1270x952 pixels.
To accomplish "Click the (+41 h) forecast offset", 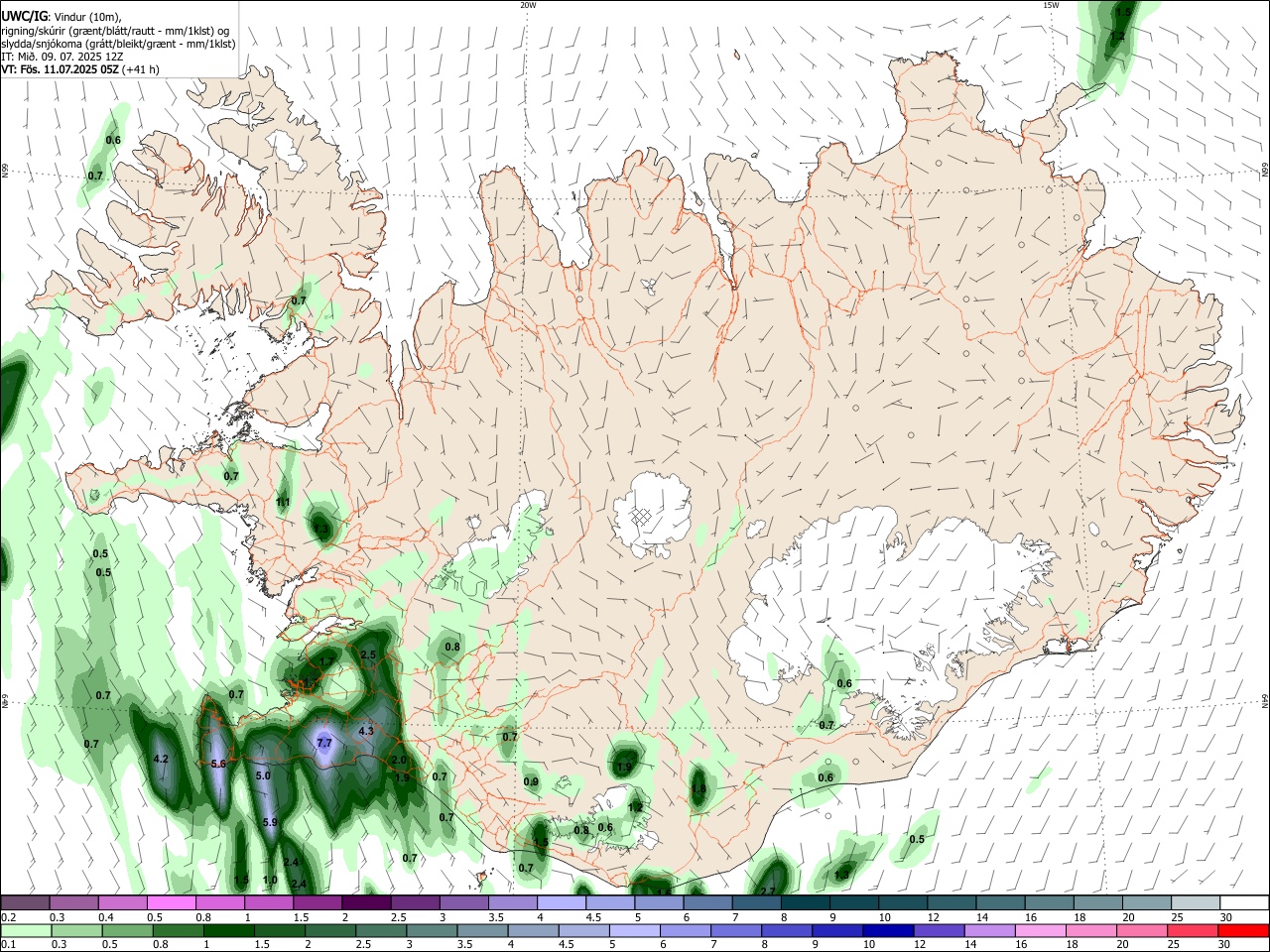I will pos(141,70).
